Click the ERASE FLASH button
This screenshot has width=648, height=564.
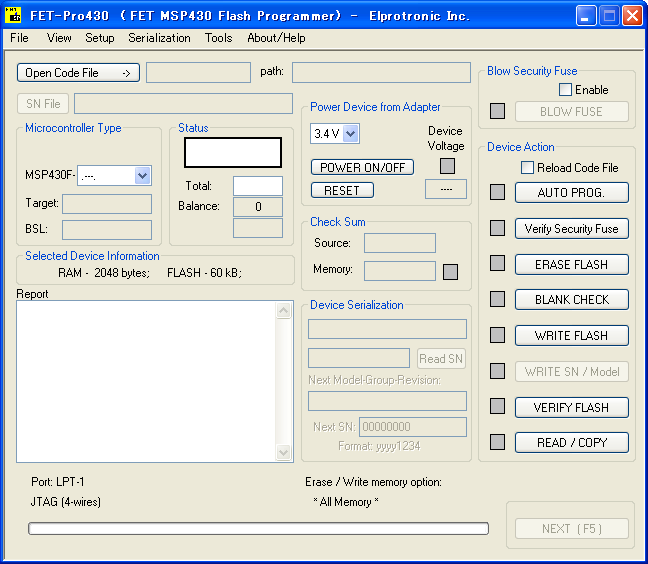click(572, 264)
